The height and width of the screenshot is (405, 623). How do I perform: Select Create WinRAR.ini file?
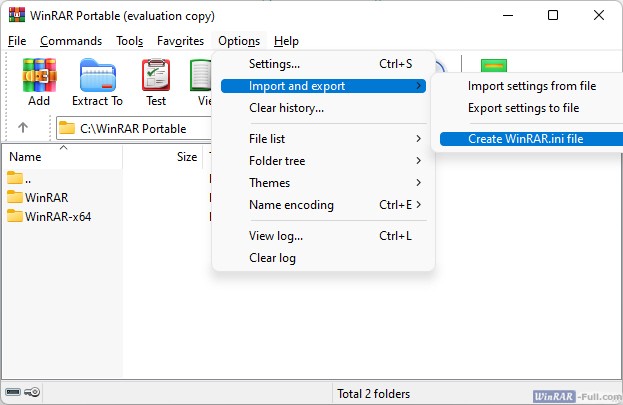pyautogui.click(x=525, y=139)
